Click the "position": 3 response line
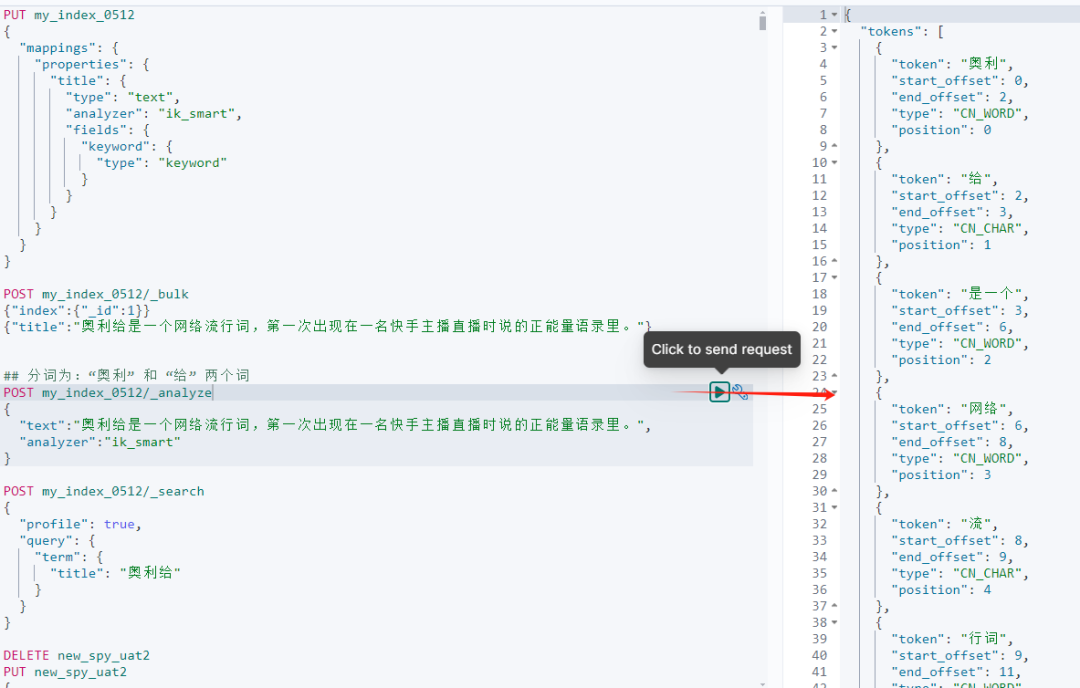 coord(941,475)
